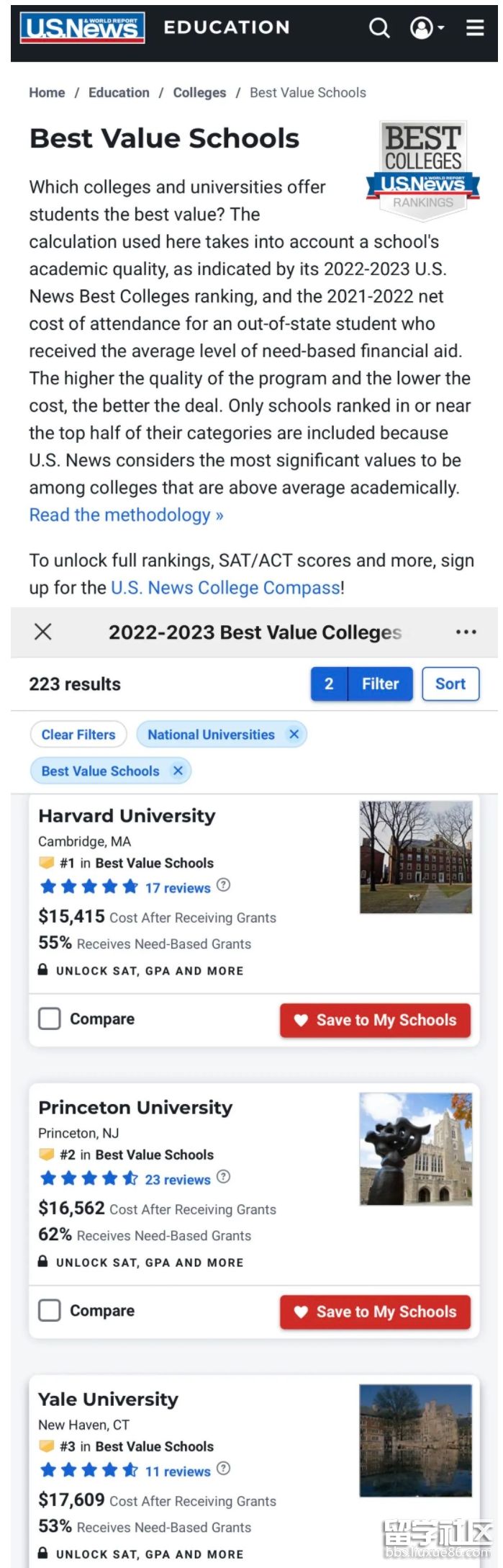The height and width of the screenshot is (1568, 503).
Task: Open the three-dot more options menu
Action: 466,632
